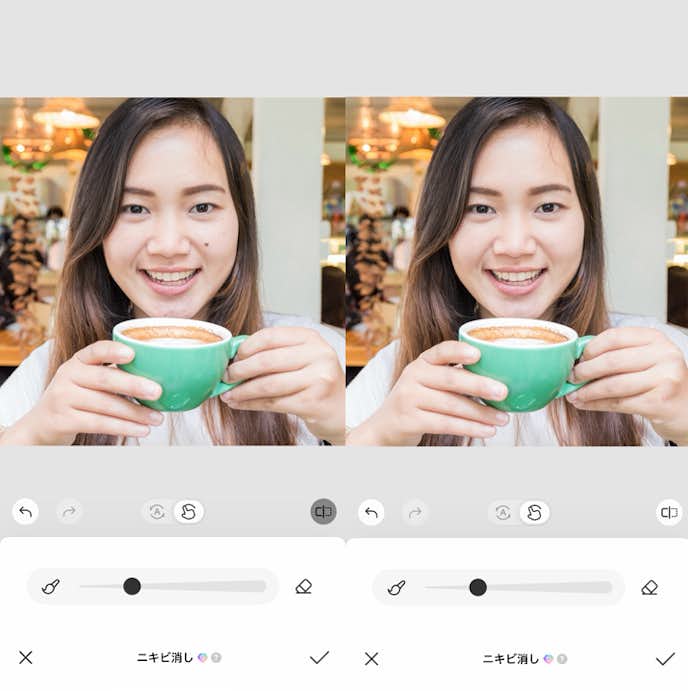This screenshot has height=691, width=688.
Task: Apply changes with the right checkmark
Action: [x=665, y=657]
